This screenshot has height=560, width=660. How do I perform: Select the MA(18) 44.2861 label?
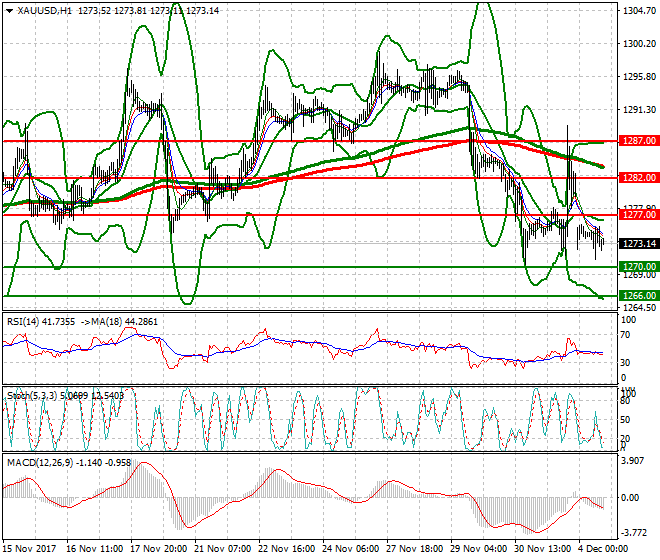[125, 322]
